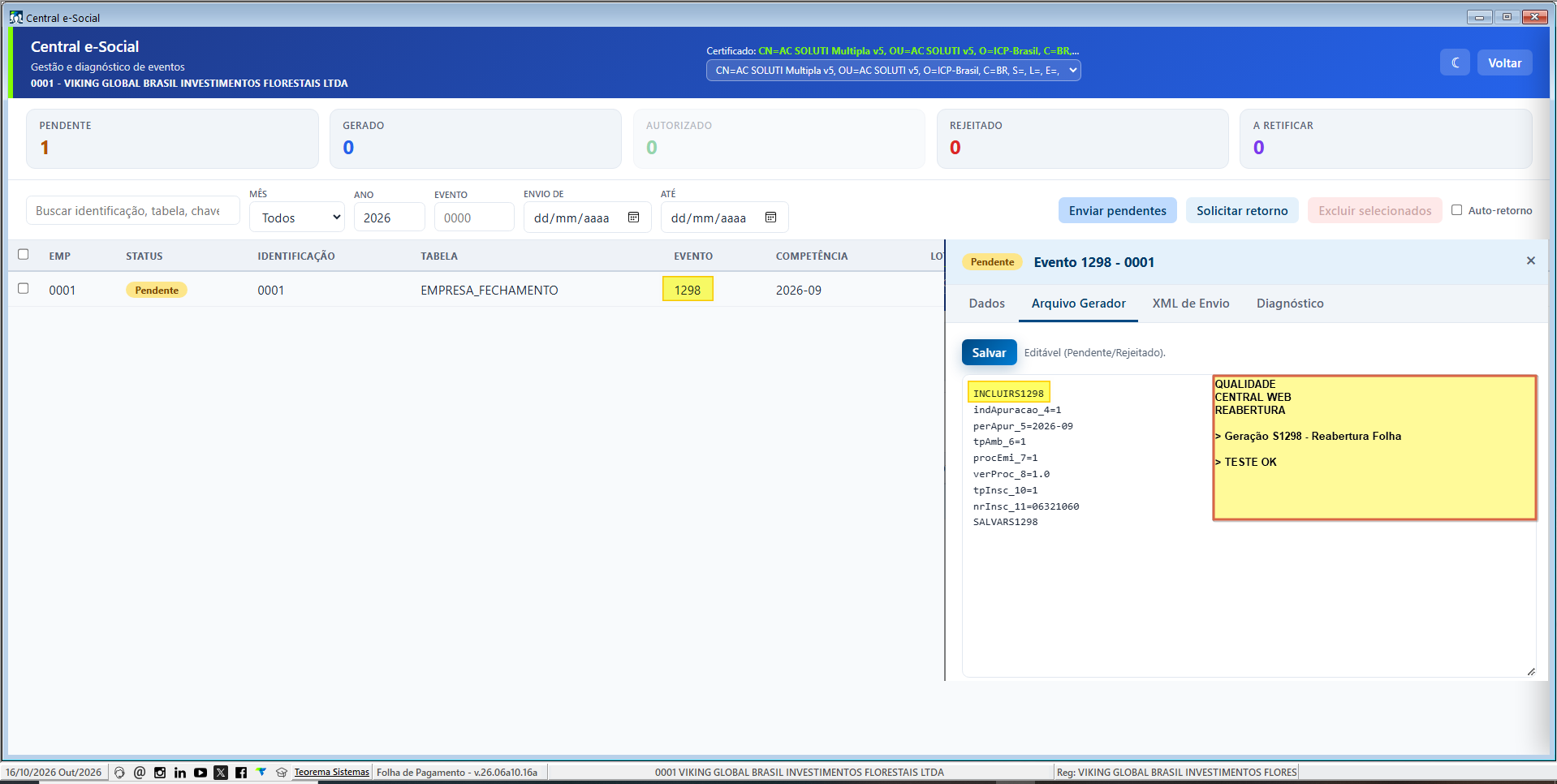Open support headset icon in status bar

tap(119, 773)
